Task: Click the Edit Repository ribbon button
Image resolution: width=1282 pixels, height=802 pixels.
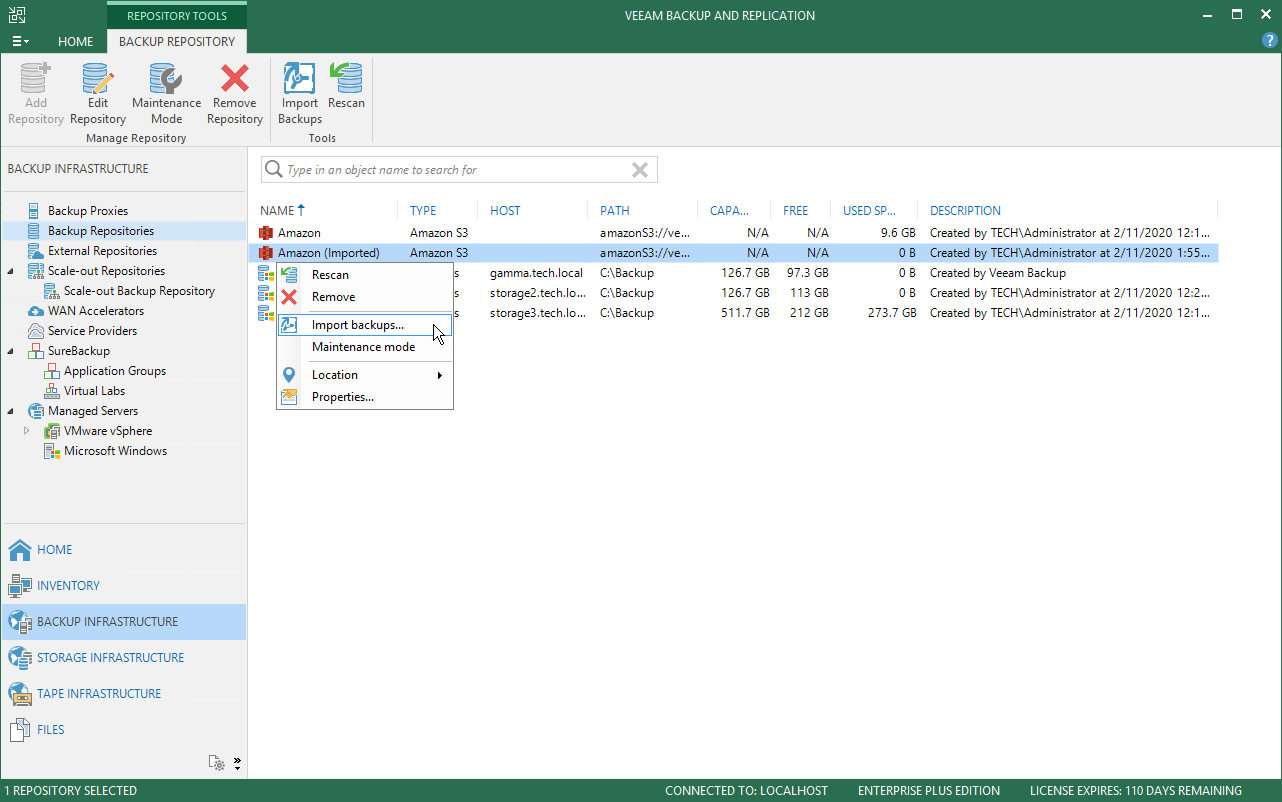Action: coord(97,94)
